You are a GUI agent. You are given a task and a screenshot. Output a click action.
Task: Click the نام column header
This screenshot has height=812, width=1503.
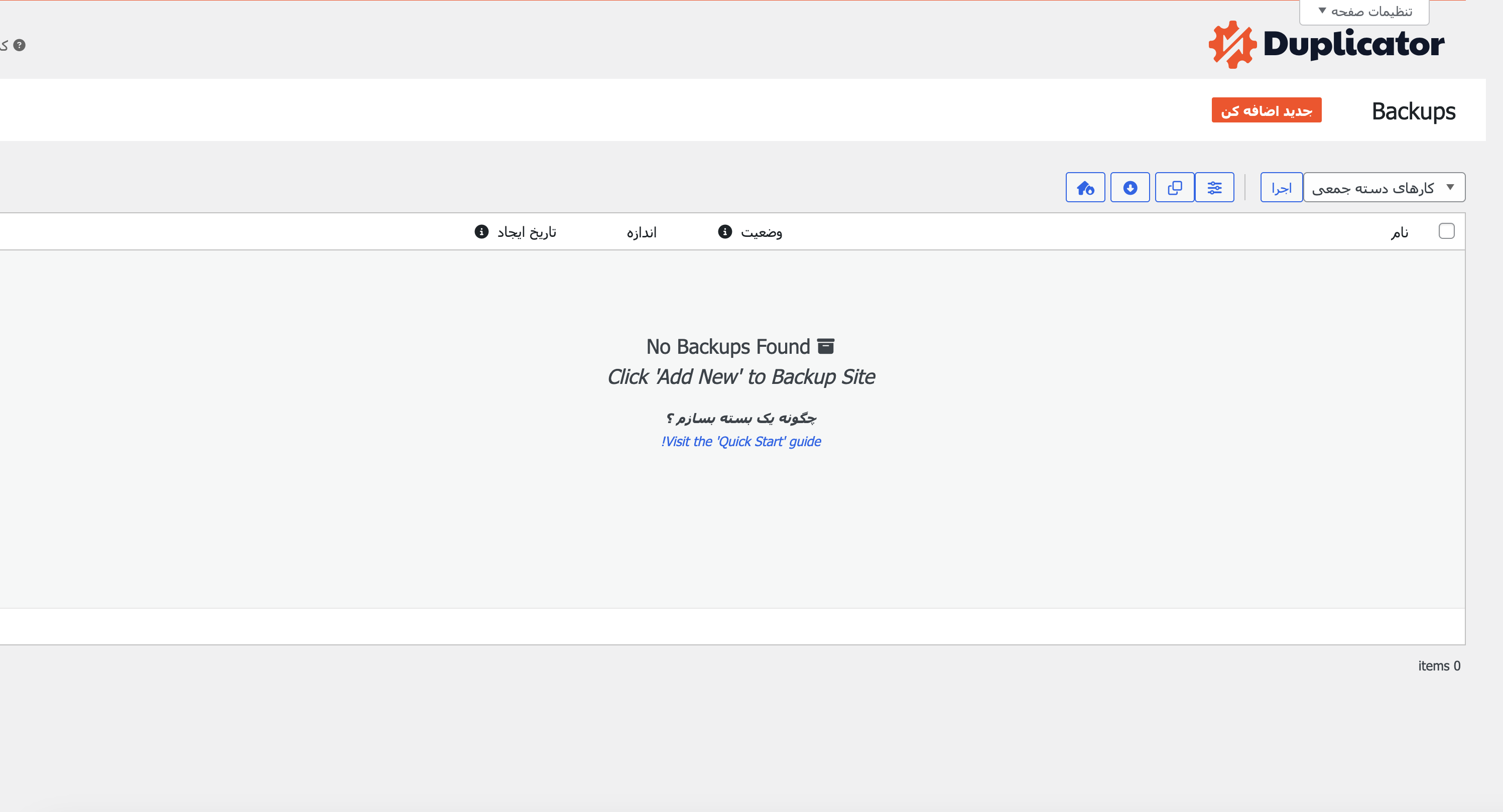[1399, 233]
